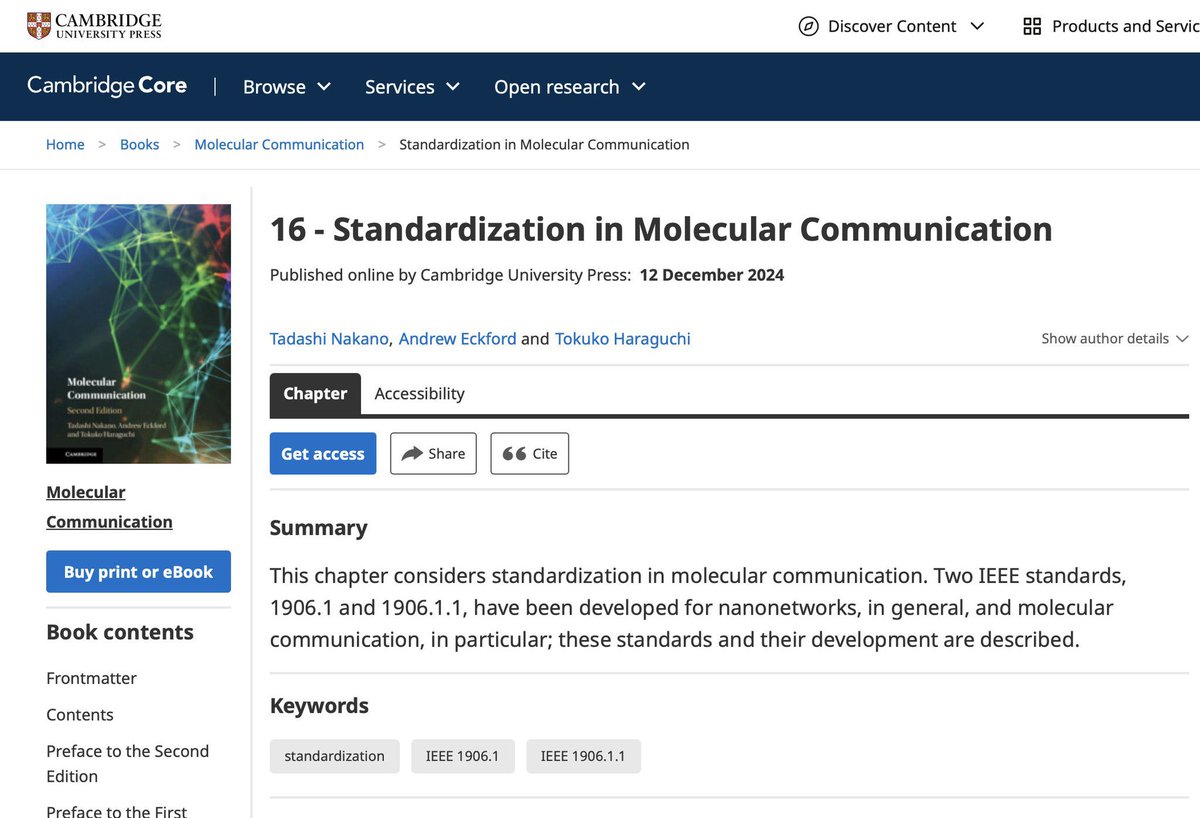Switch to the Accessibility tab
The height and width of the screenshot is (818, 1200).
tap(419, 393)
